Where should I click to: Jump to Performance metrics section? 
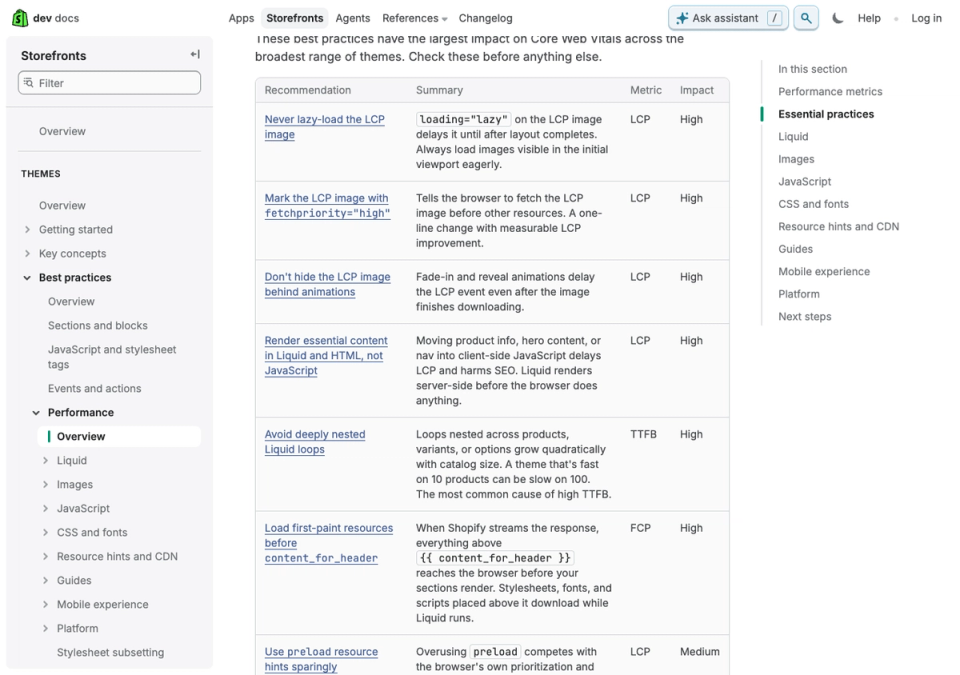pos(830,91)
